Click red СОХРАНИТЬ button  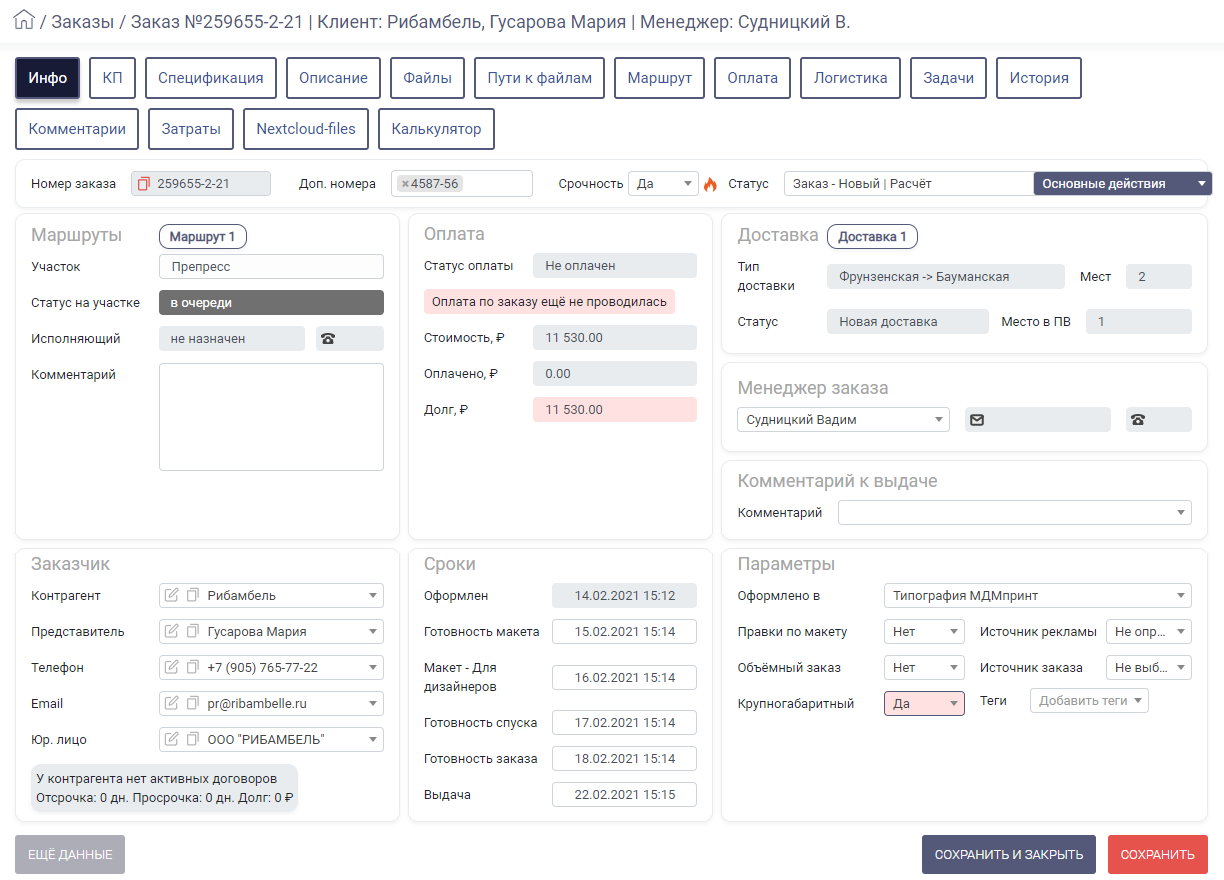point(1158,855)
